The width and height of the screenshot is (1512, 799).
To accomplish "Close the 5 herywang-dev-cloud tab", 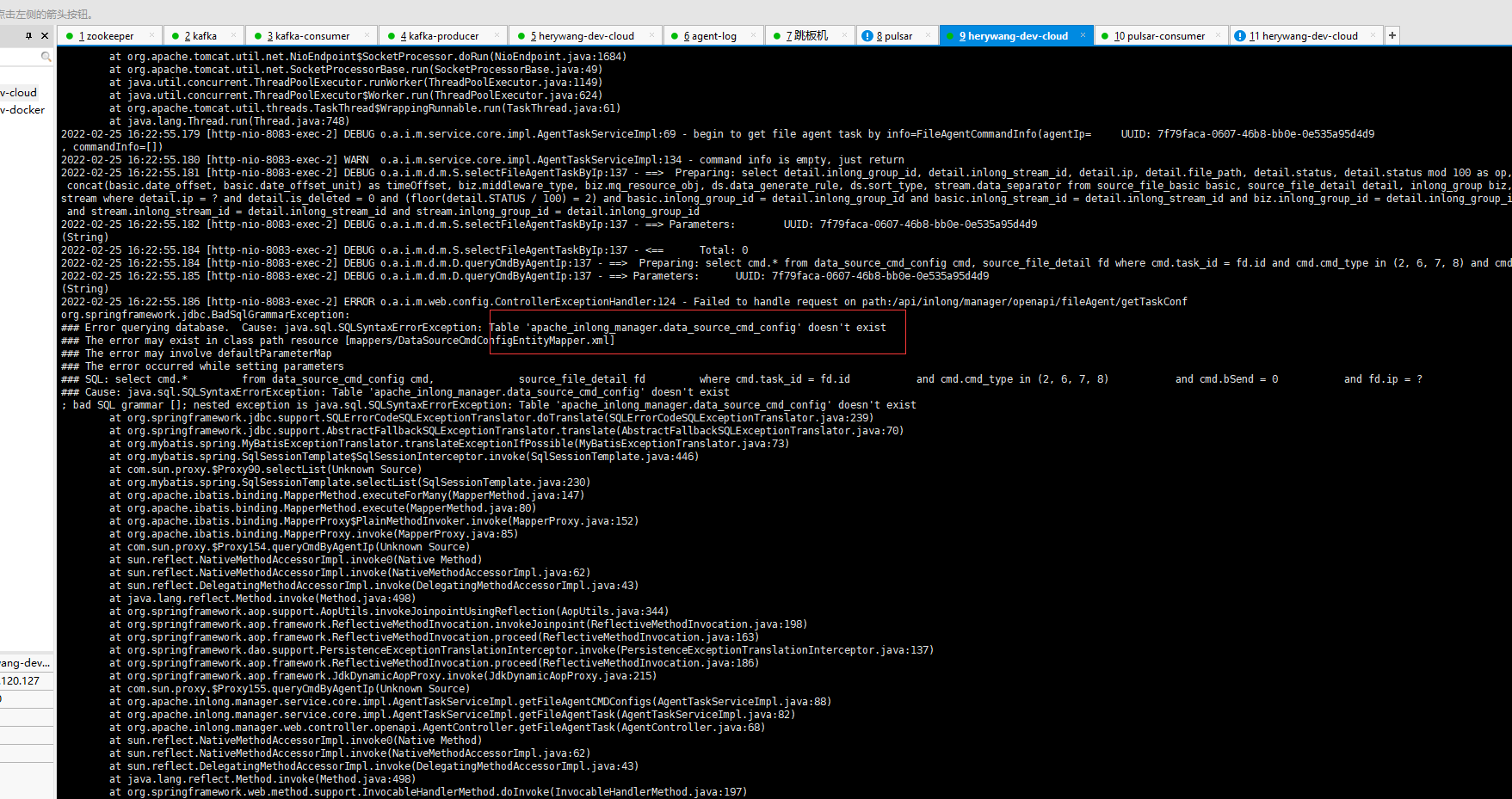I will (x=651, y=35).
